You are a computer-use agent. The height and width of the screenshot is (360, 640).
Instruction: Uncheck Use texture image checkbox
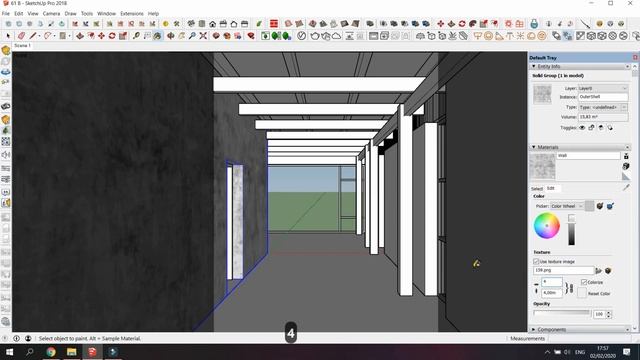point(536,261)
